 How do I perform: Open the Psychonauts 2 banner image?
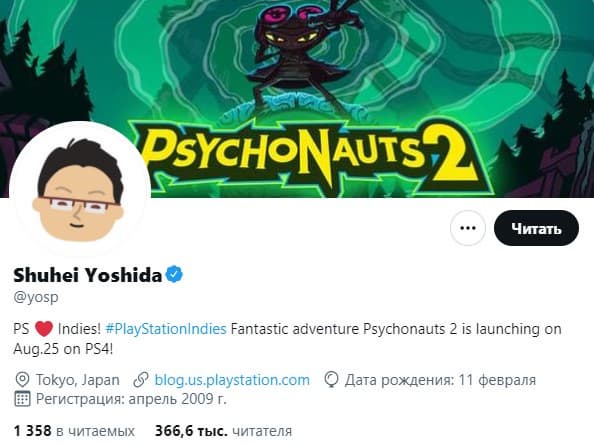click(297, 99)
